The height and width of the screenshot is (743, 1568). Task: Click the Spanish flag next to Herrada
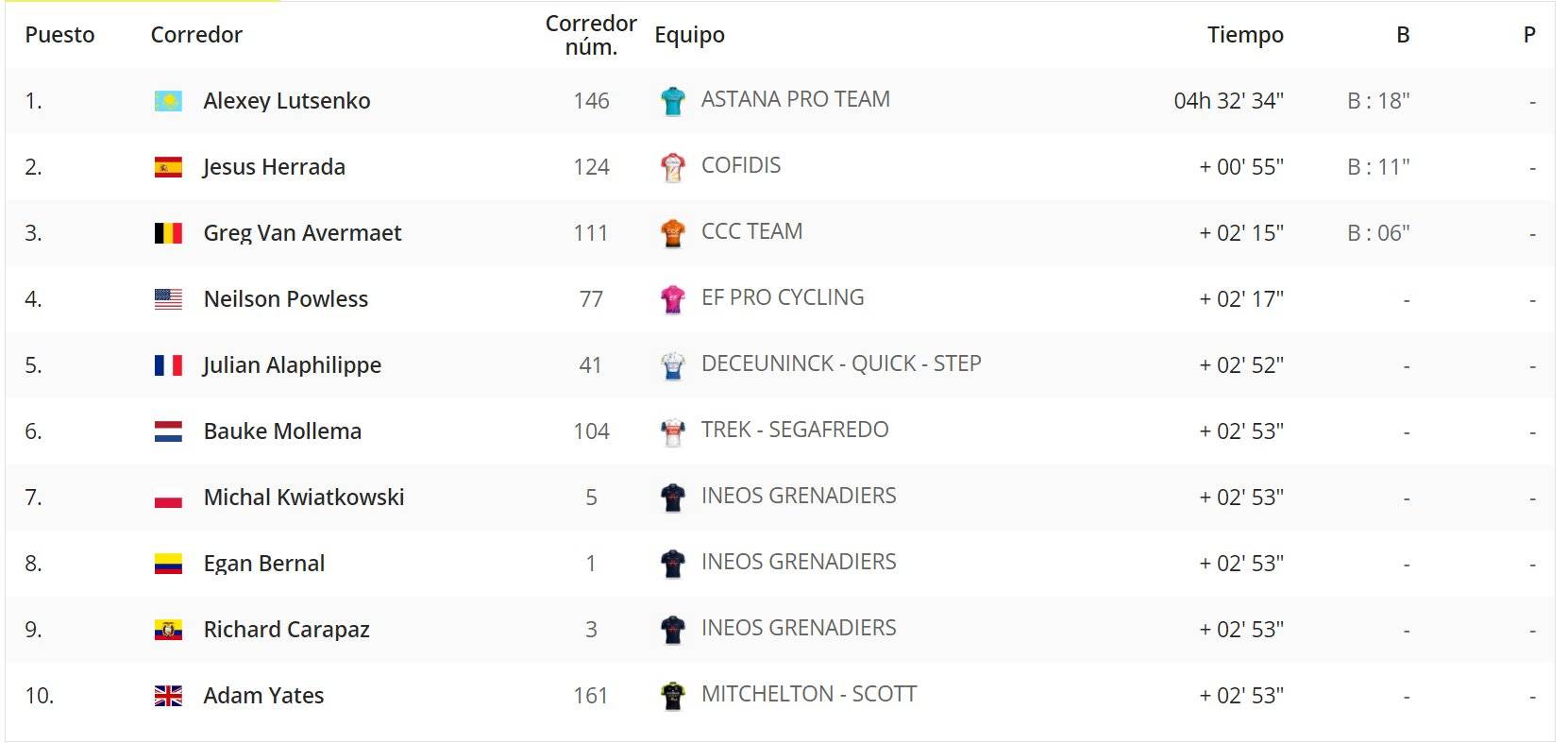tap(168, 167)
